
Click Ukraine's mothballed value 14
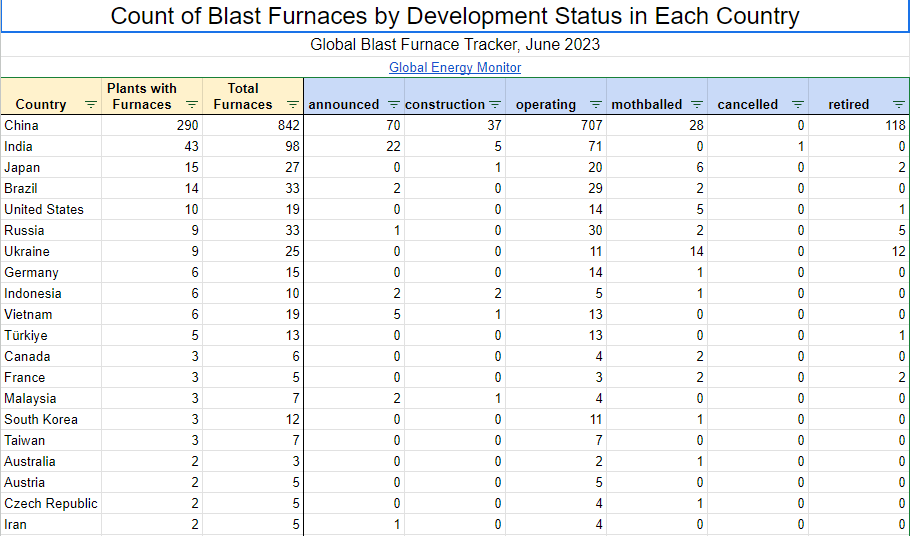[x=696, y=251]
